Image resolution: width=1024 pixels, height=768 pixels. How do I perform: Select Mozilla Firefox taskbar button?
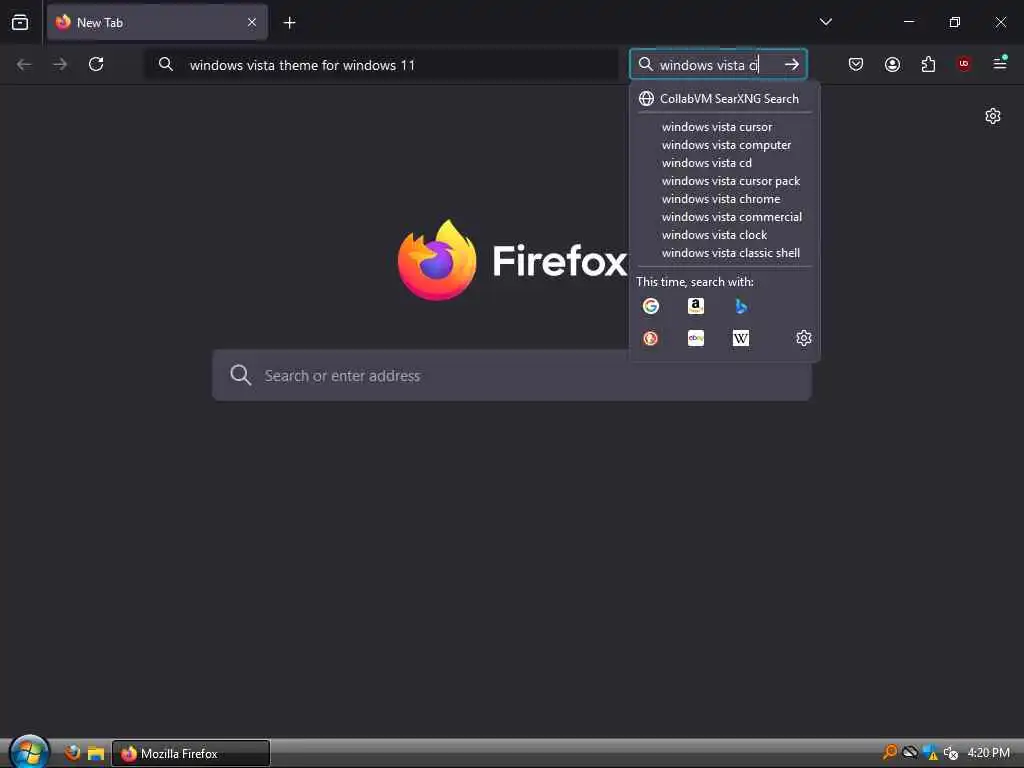pos(191,753)
